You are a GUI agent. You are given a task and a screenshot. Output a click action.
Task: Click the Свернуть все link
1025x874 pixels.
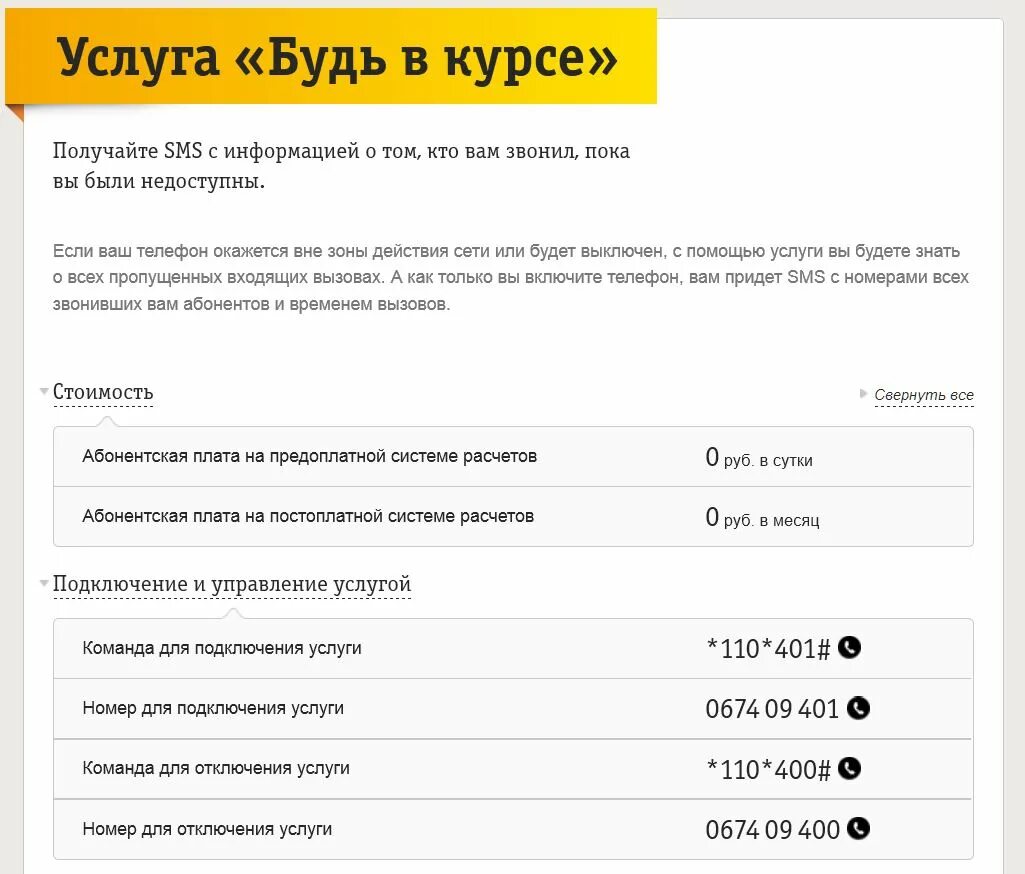pyautogui.click(x=924, y=395)
